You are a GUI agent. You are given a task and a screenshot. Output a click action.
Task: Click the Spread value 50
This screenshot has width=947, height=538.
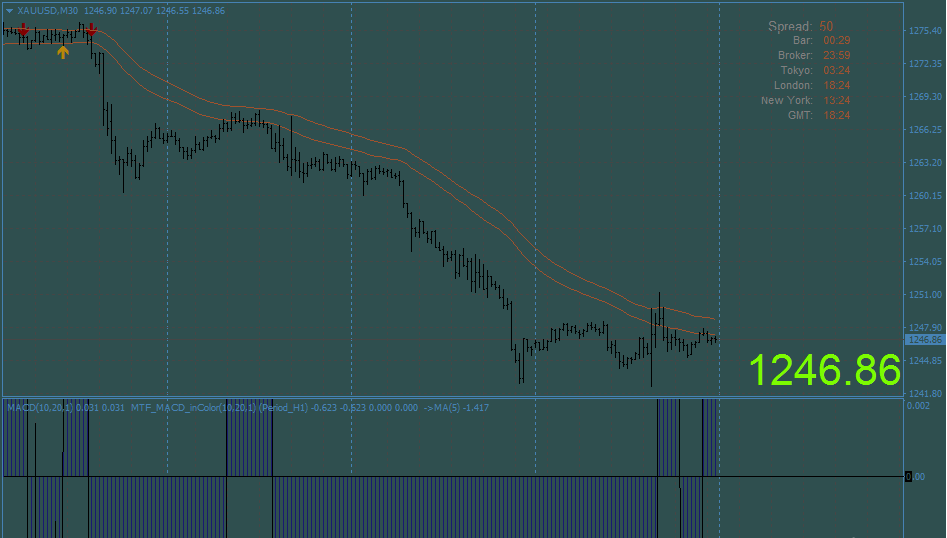(826, 26)
